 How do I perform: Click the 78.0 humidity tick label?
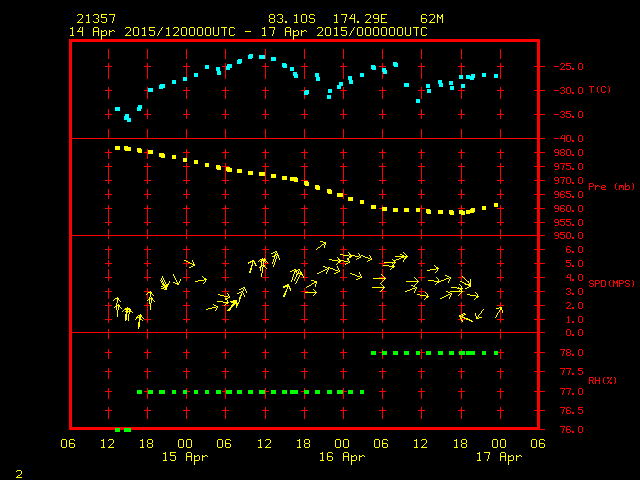click(x=571, y=353)
